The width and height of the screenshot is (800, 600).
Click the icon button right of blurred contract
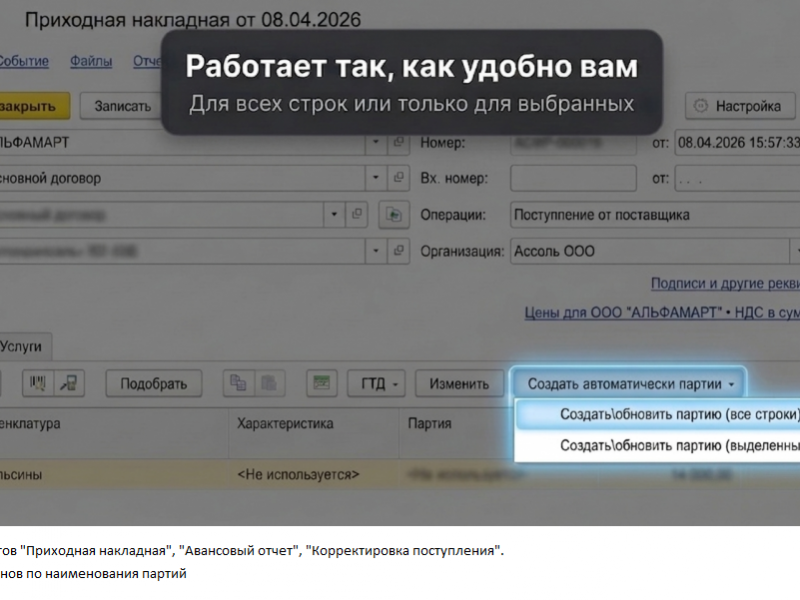click(x=394, y=215)
